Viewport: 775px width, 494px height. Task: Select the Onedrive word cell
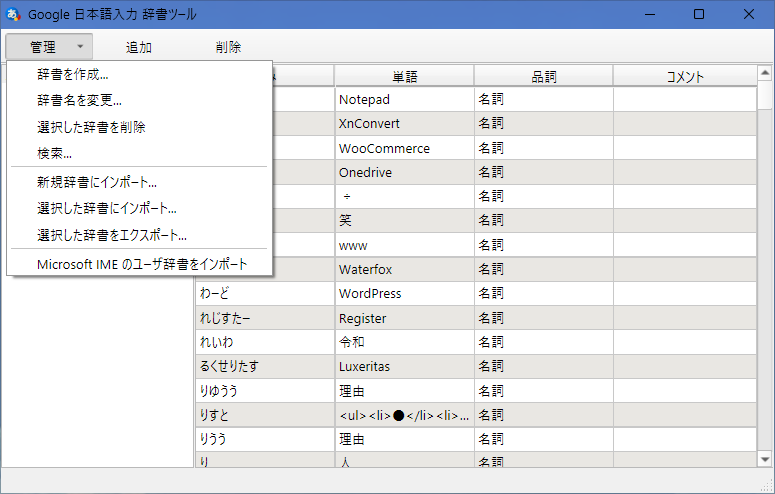[404, 172]
